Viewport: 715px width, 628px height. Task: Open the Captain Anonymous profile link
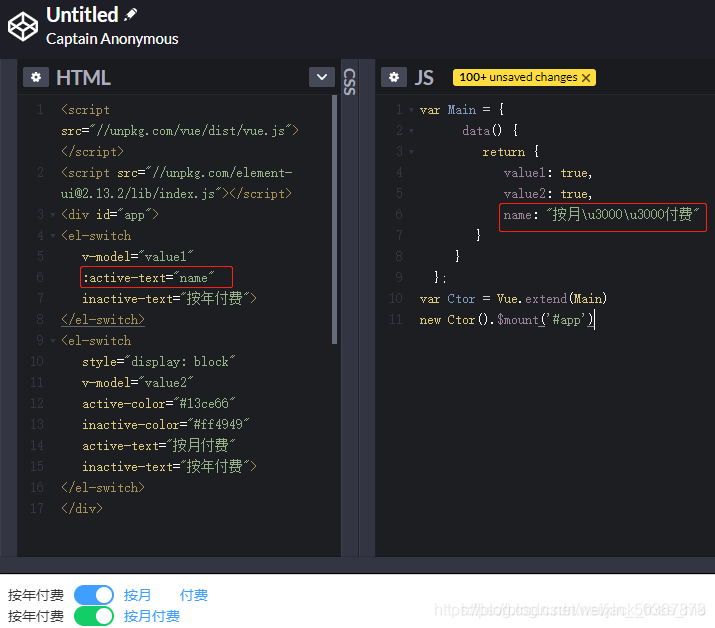[112, 39]
